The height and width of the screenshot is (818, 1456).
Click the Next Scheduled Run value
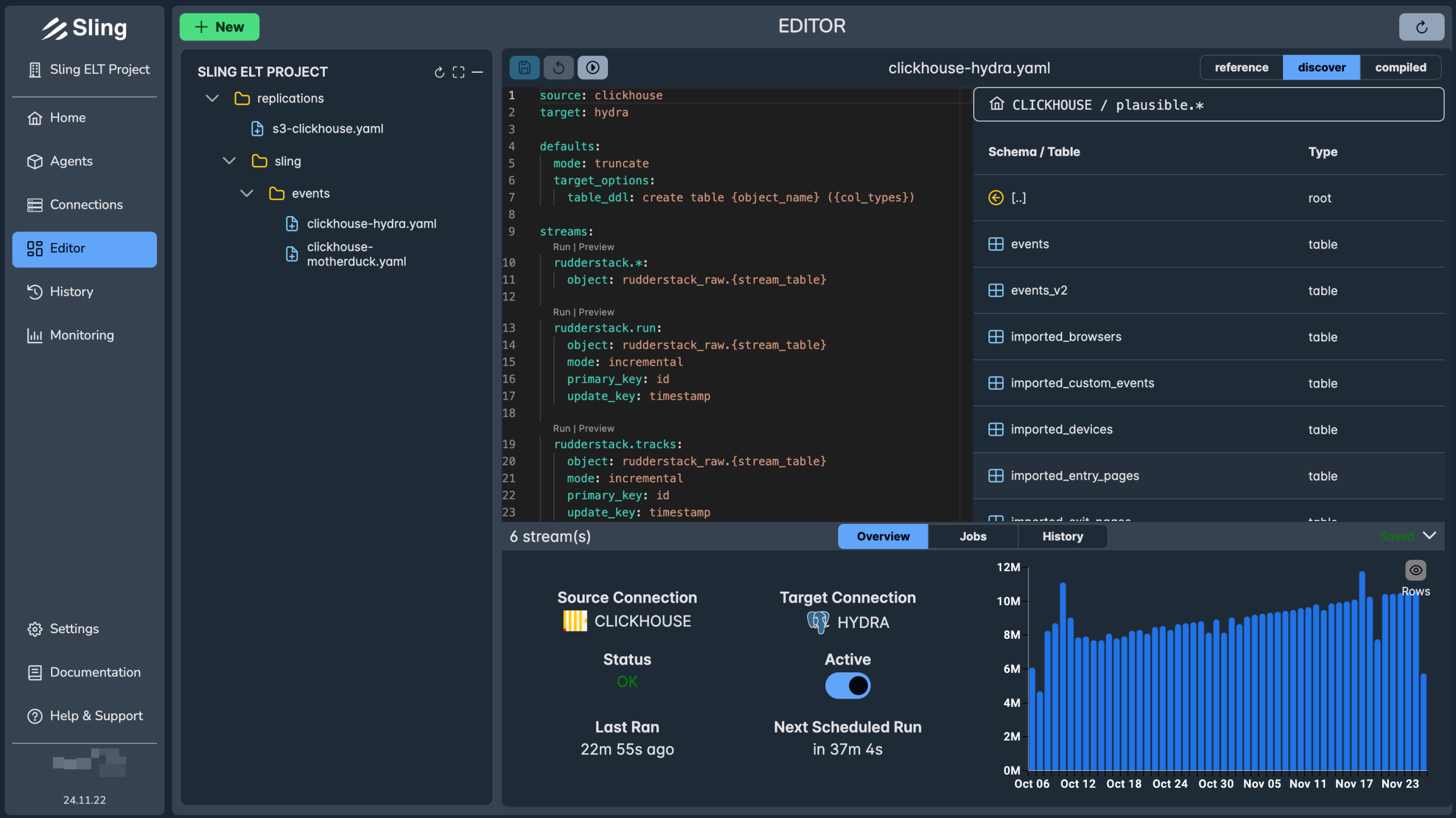[x=847, y=749]
